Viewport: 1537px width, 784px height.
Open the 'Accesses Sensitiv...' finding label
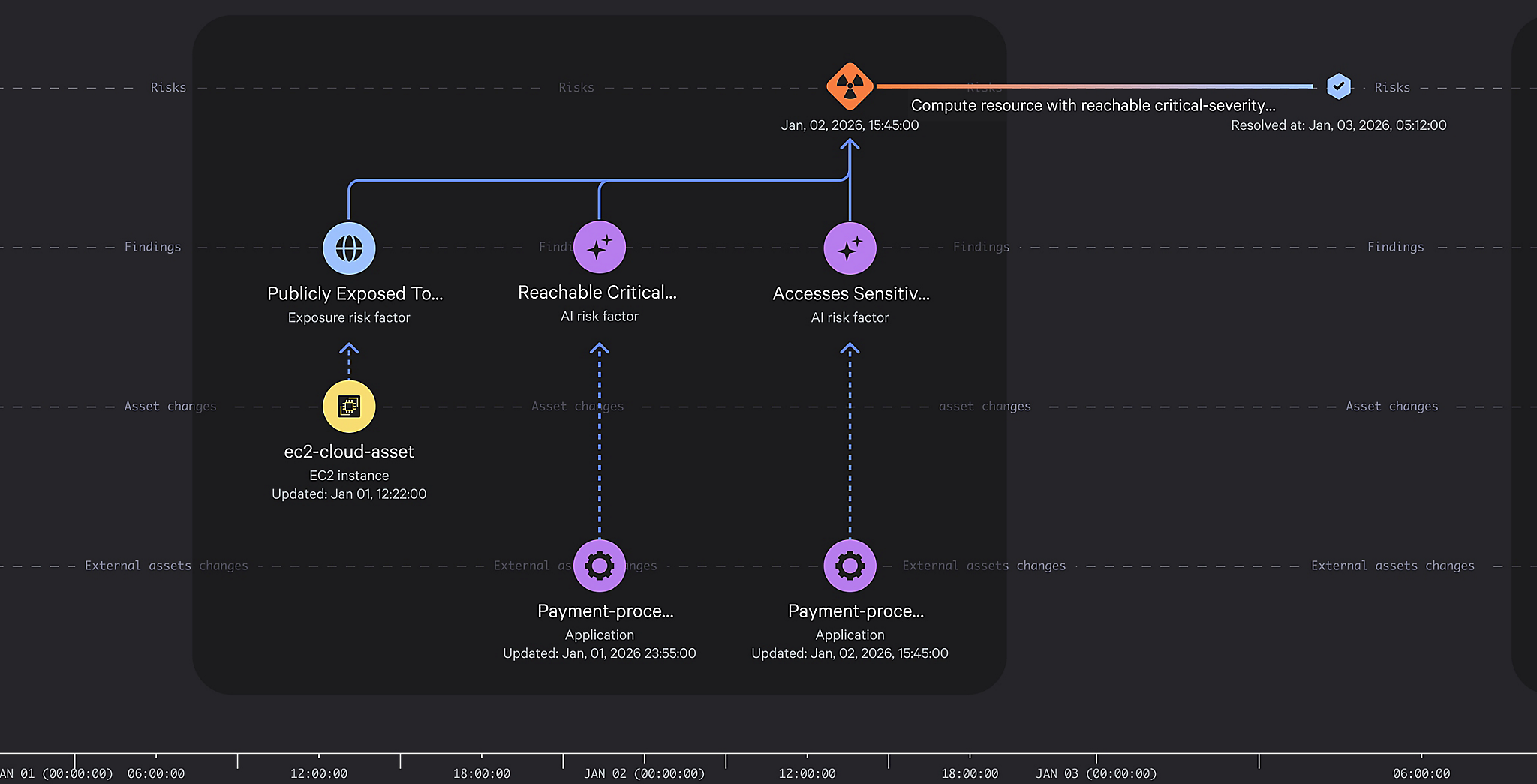pyautogui.click(x=851, y=293)
